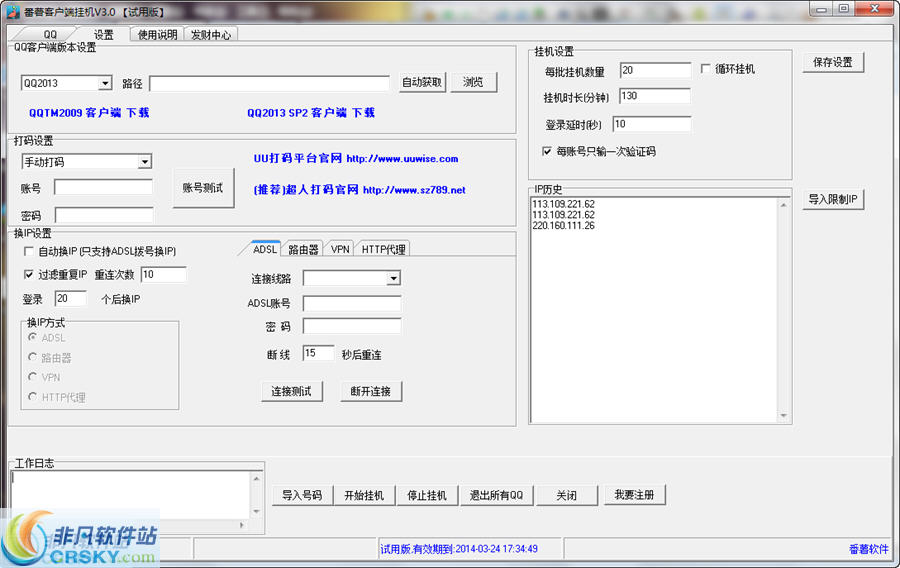Open QQ2013 SP2 客户端 下载 link

pyautogui.click(x=311, y=112)
